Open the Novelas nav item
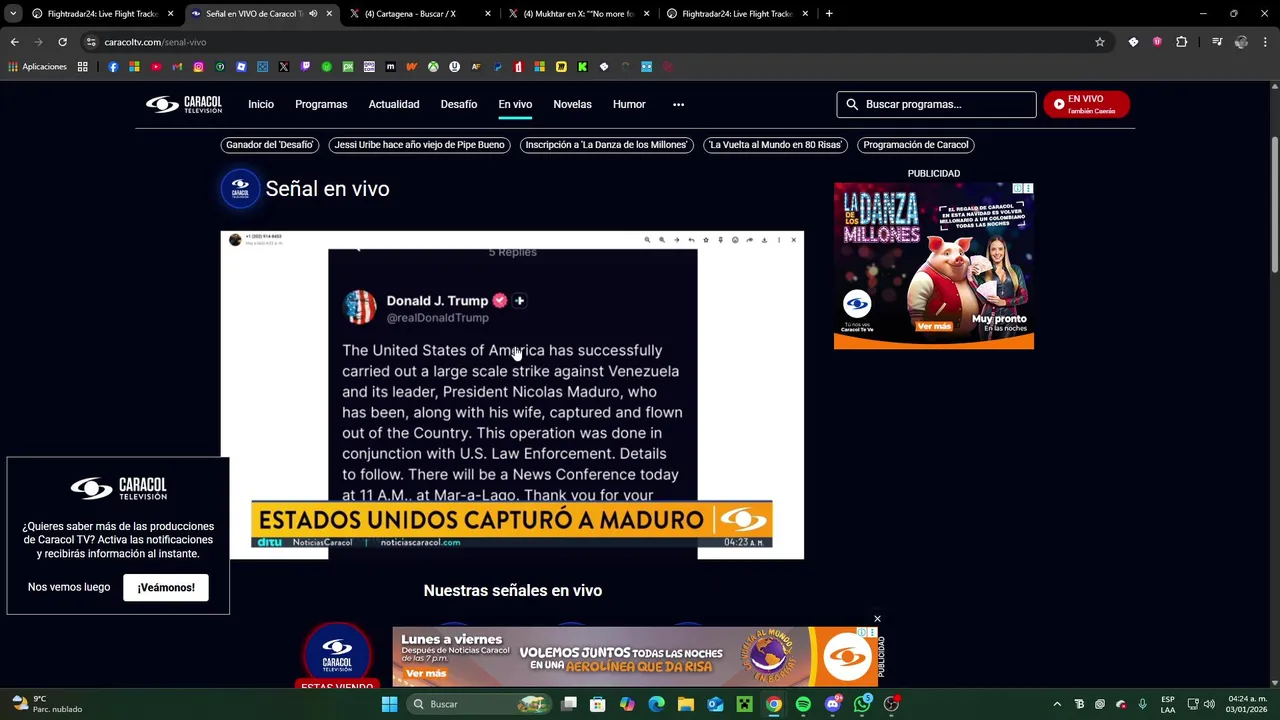Viewport: 1280px width, 720px height. coord(572,104)
